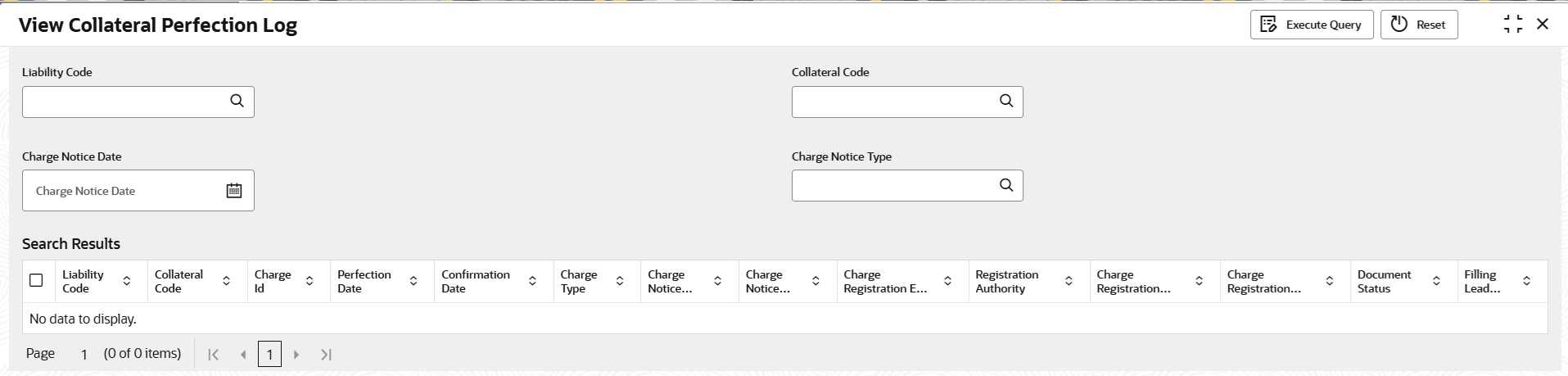Screen dimensions: 1568x376
Task: Focus the Liability Code input field
Action: pos(123,102)
